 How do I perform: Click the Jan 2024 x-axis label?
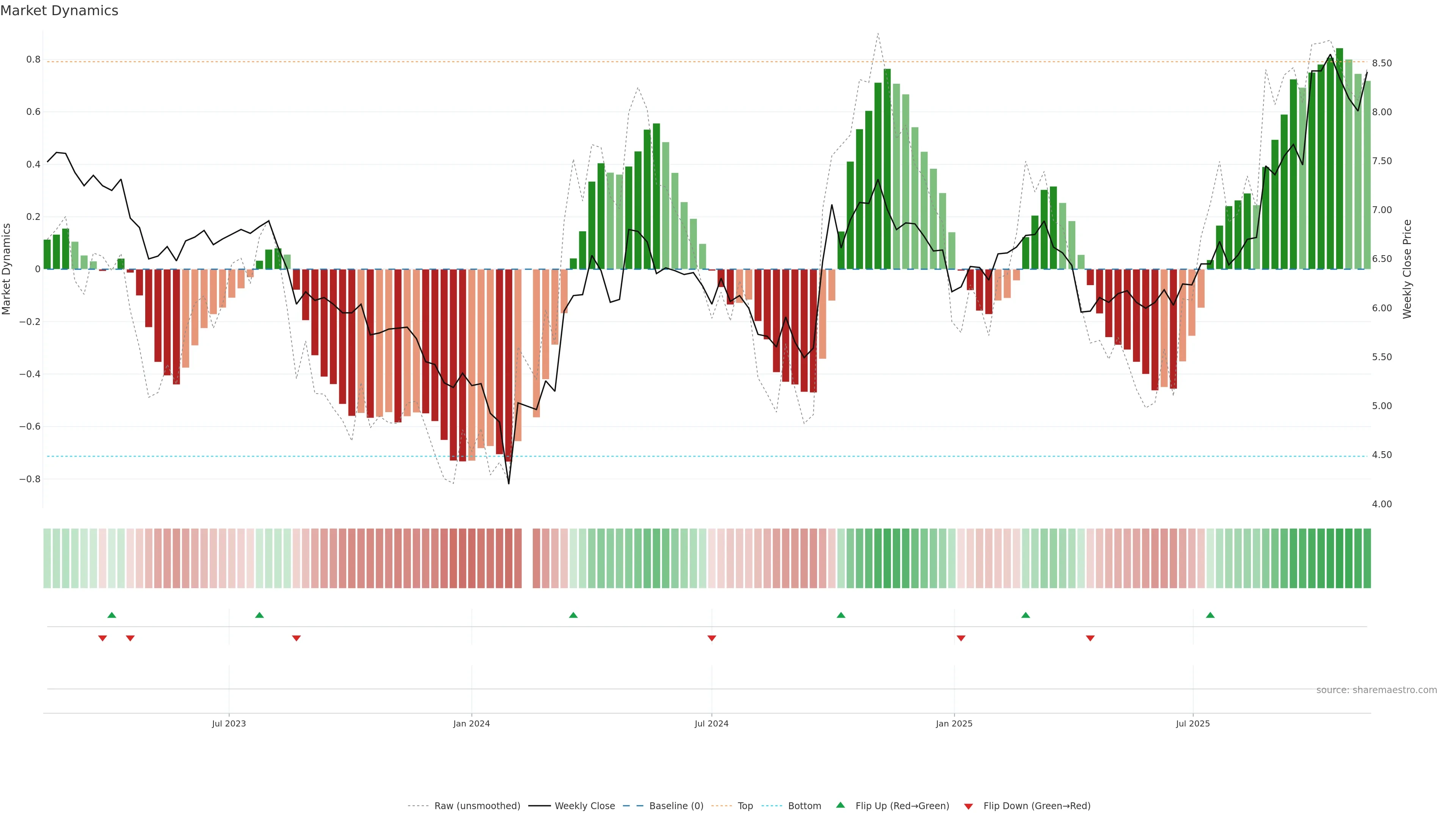471,723
